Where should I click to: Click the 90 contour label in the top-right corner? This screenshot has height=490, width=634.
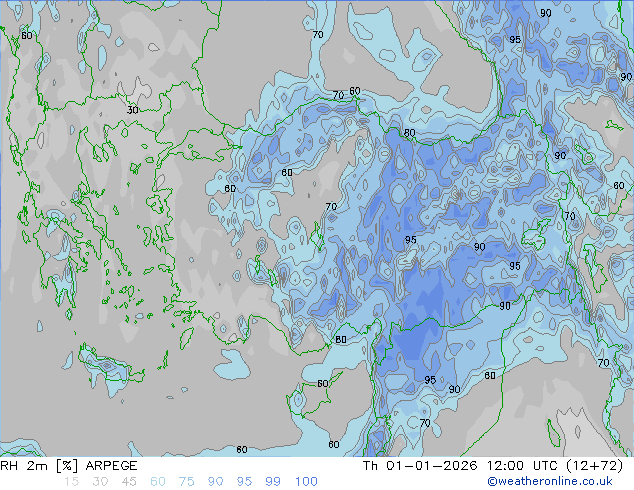[546, 13]
